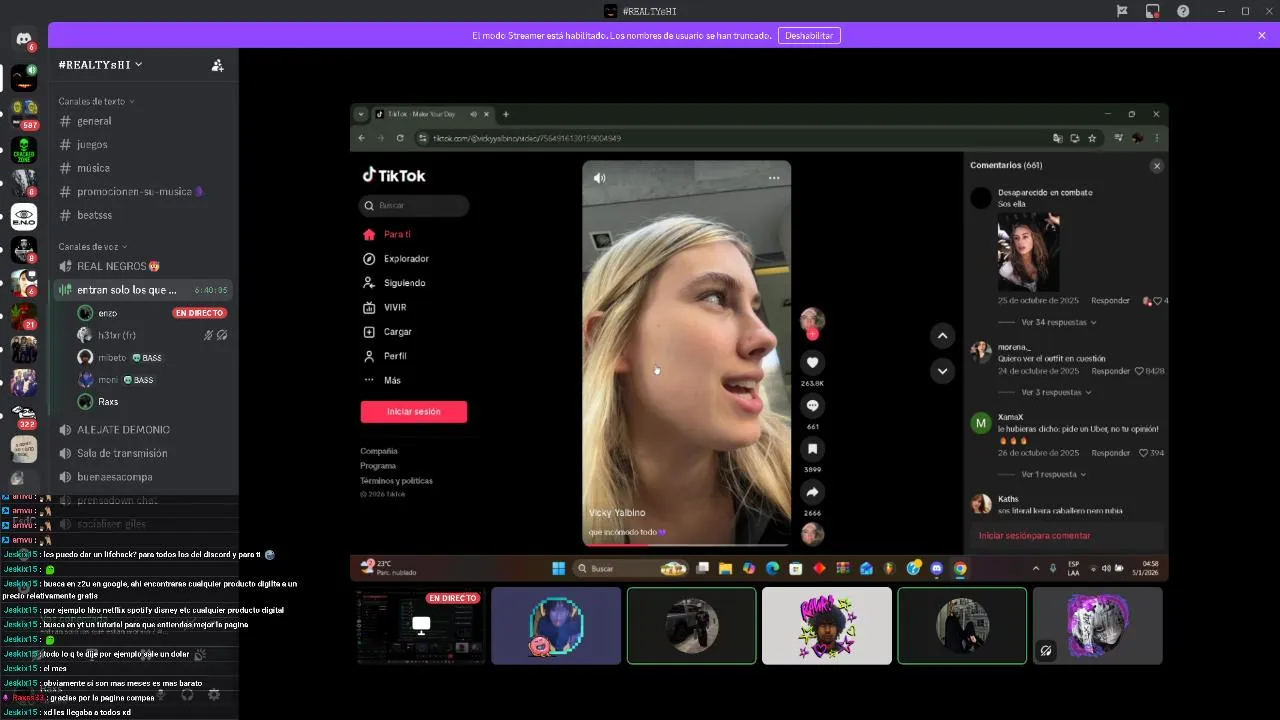Open Discord help question mark icon
Screen dimensions: 1280x720
[1183, 11]
